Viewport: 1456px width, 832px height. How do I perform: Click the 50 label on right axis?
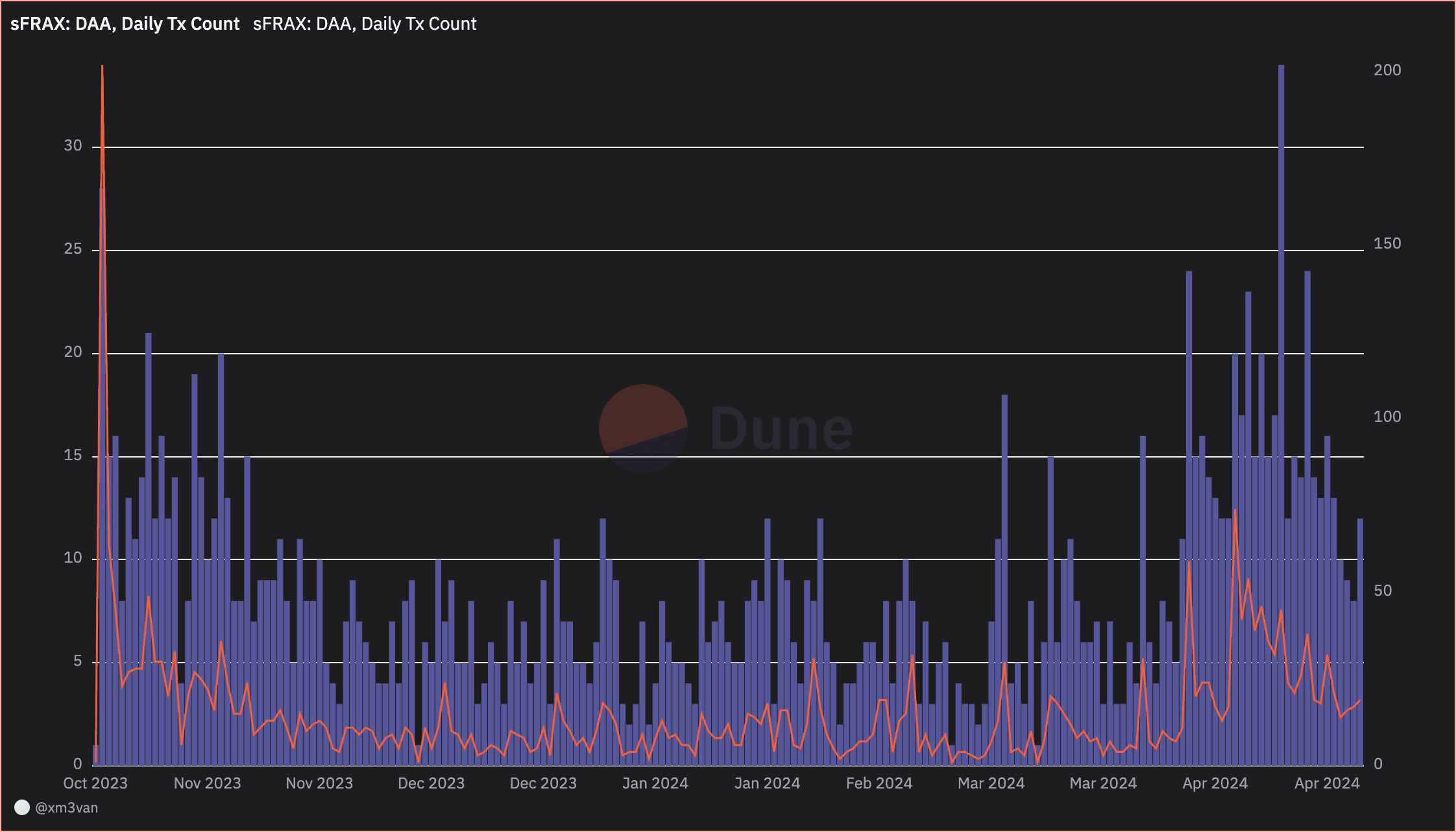[1383, 591]
